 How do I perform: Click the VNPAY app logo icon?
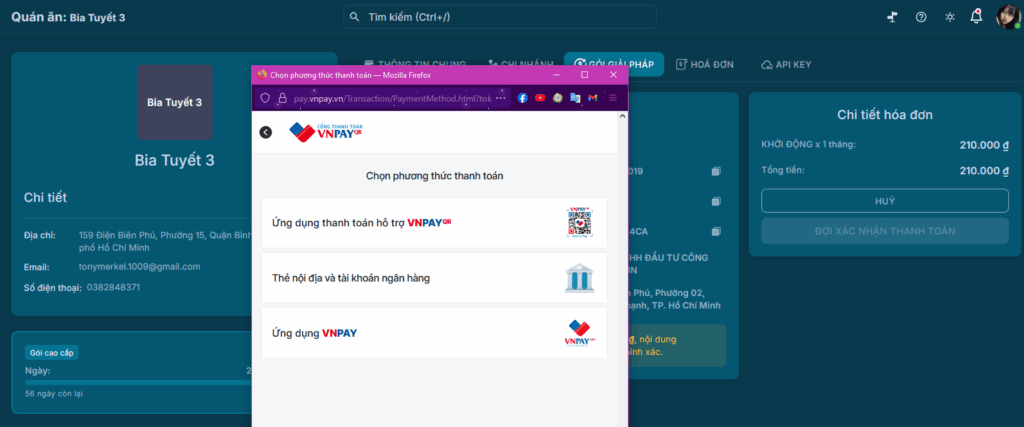coord(580,333)
